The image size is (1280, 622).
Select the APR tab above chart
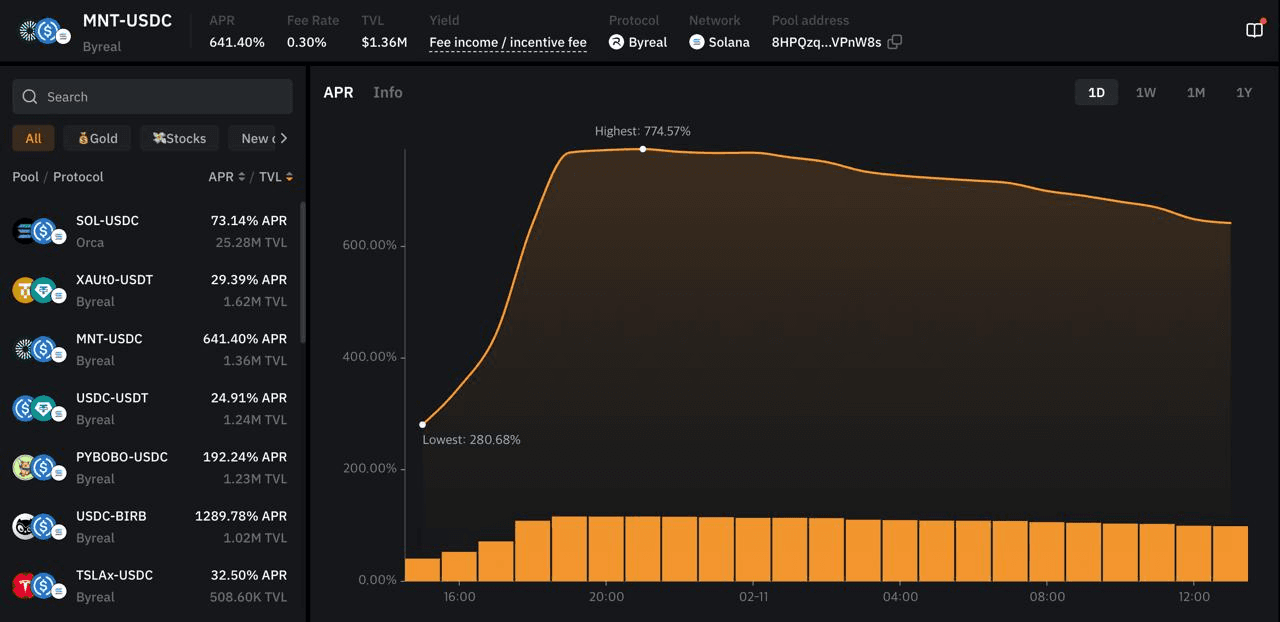(338, 92)
